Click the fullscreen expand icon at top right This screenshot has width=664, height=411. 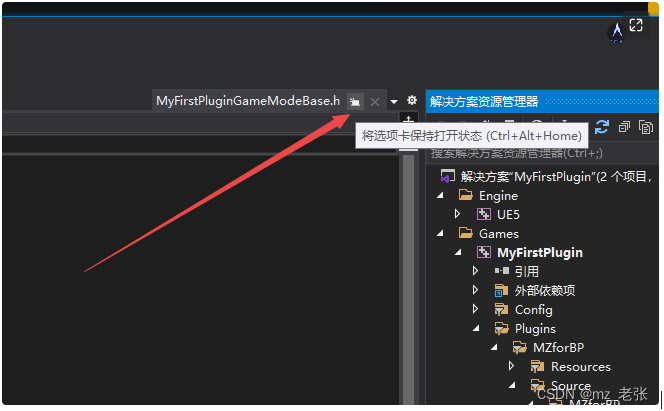[636, 25]
